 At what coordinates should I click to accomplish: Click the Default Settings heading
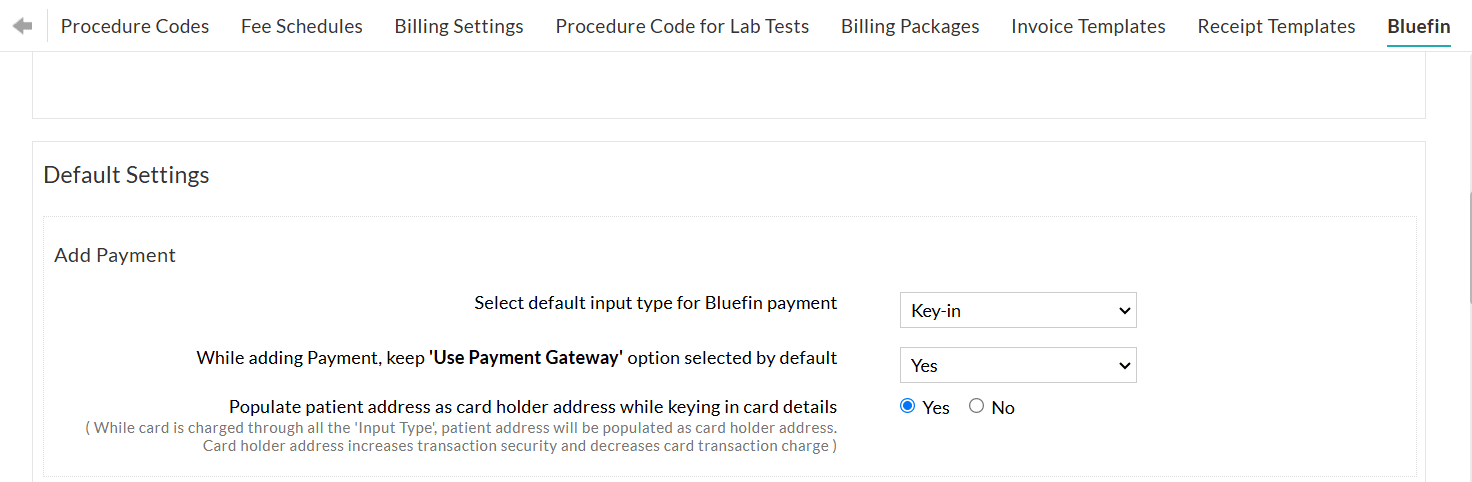click(127, 175)
